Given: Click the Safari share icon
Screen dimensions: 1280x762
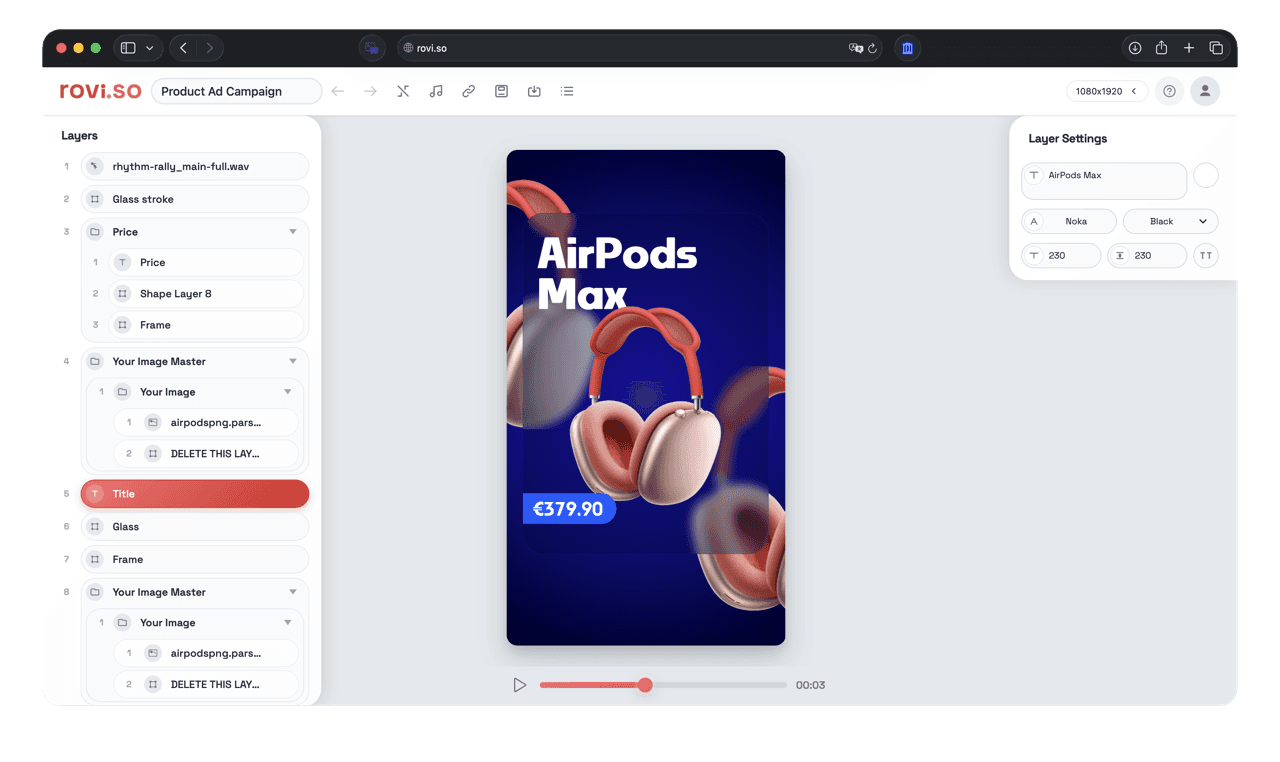Looking at the screenshot, I should pyautogui.click(x=1161, y=48).
